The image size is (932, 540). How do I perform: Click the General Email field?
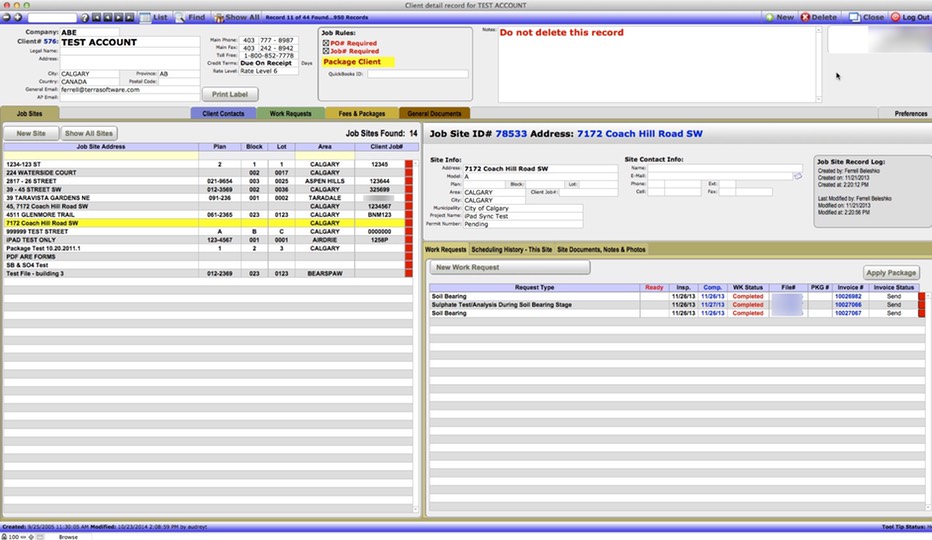(130, 90)
